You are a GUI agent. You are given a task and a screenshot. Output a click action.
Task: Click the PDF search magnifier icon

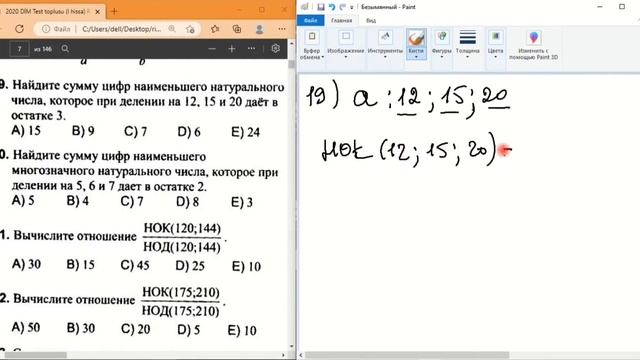tap(65, 49)
